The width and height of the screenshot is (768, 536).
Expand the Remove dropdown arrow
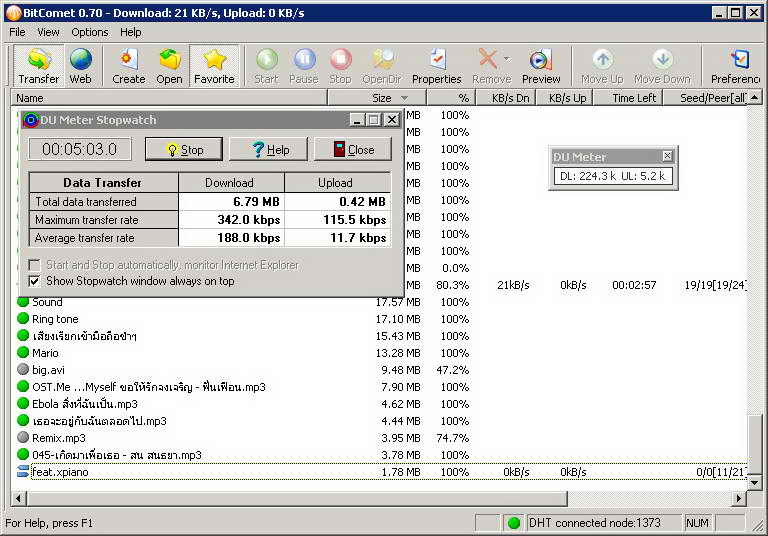click(x=507, y=59)
